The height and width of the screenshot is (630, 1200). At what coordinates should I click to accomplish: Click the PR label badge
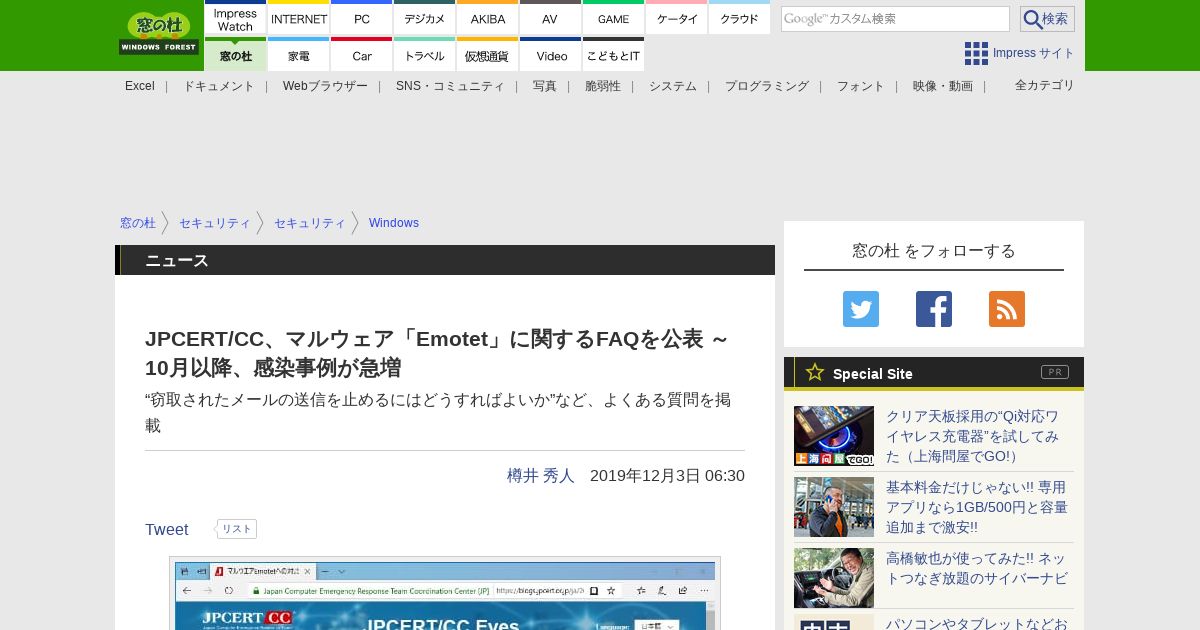pos(1055,372)
